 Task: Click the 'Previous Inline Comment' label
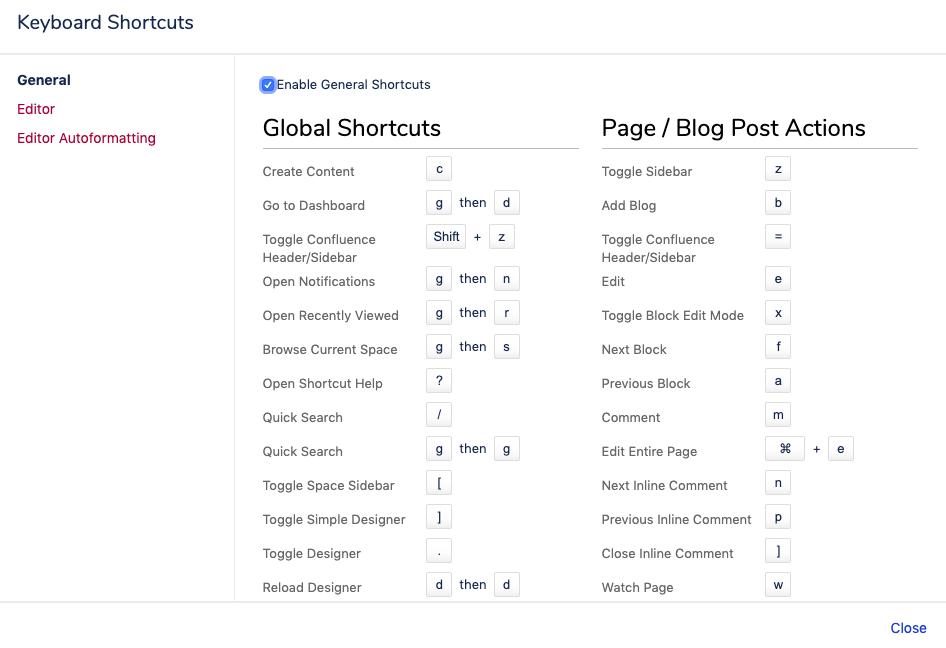(x=676, y=519)
